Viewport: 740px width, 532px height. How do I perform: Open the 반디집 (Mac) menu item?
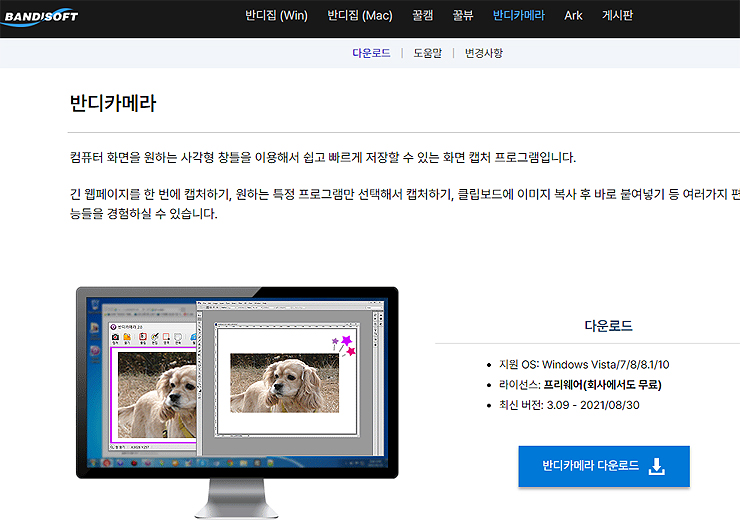coord(360,16)
